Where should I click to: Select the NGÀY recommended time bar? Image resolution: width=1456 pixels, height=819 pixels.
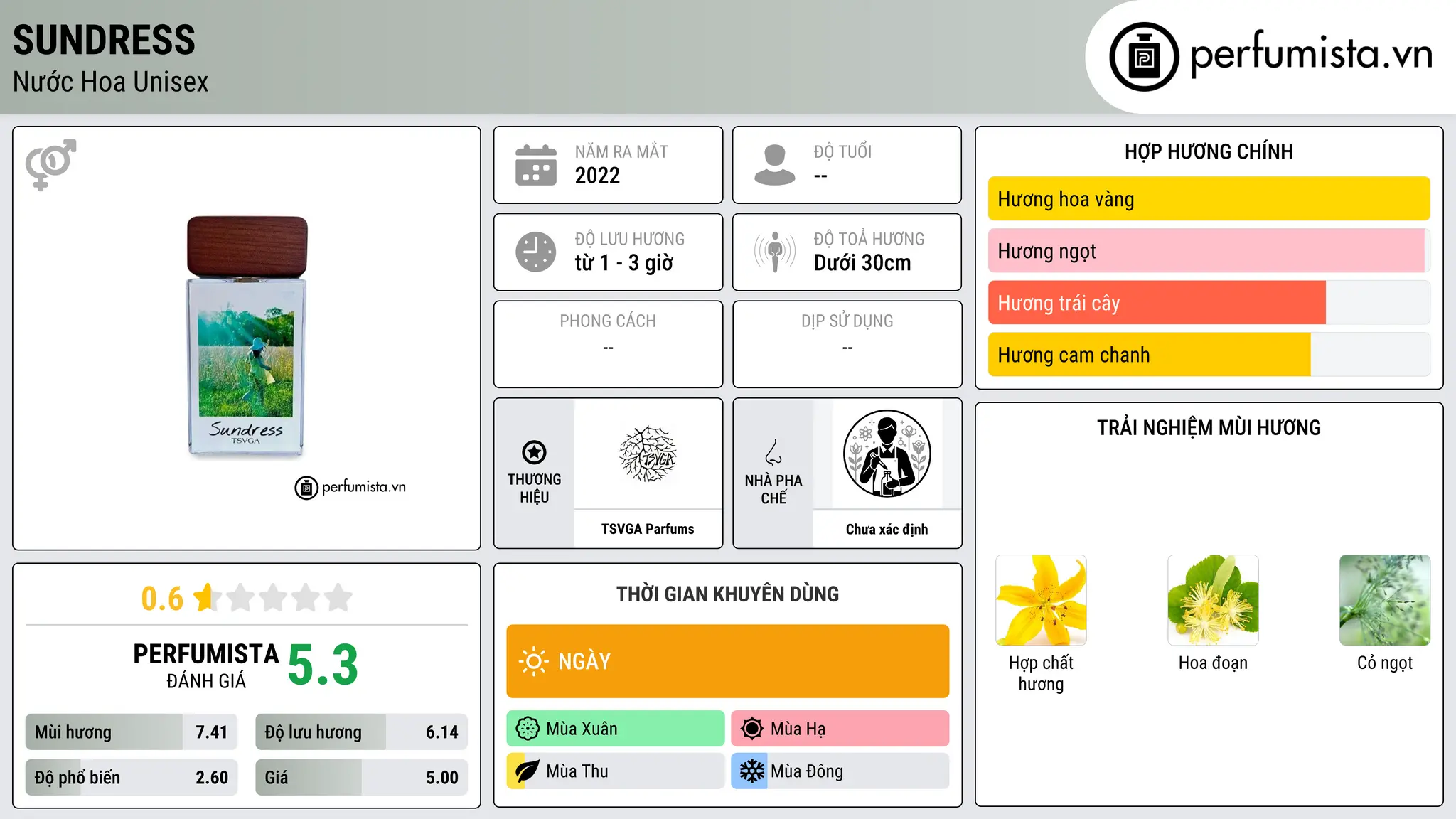click(x=728, y=661)
